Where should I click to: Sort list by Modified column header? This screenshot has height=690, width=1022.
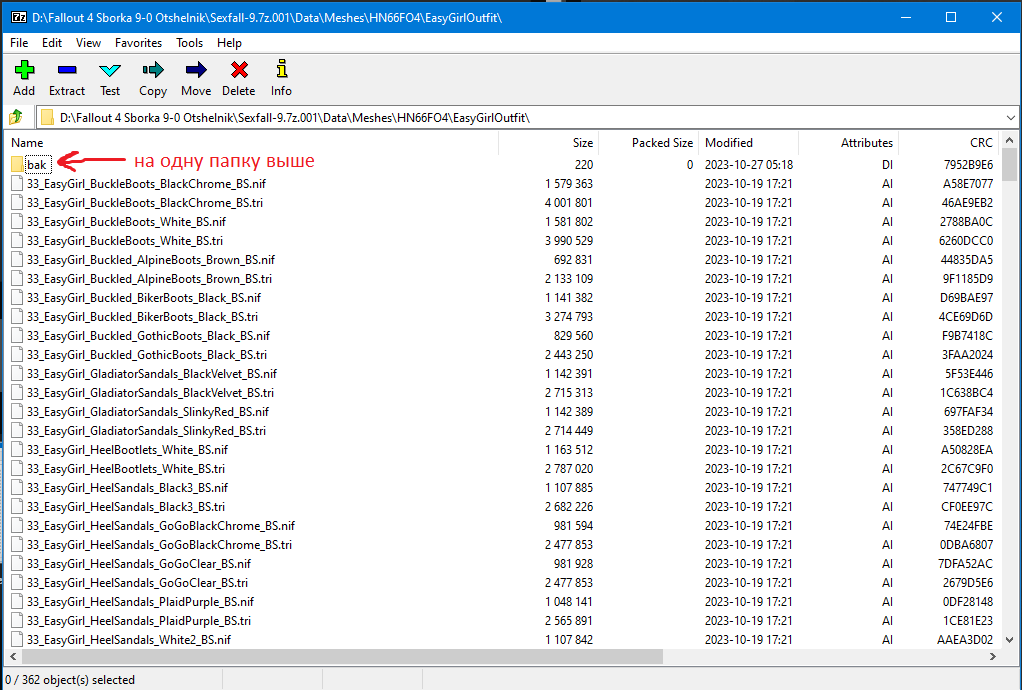(728, 143)
